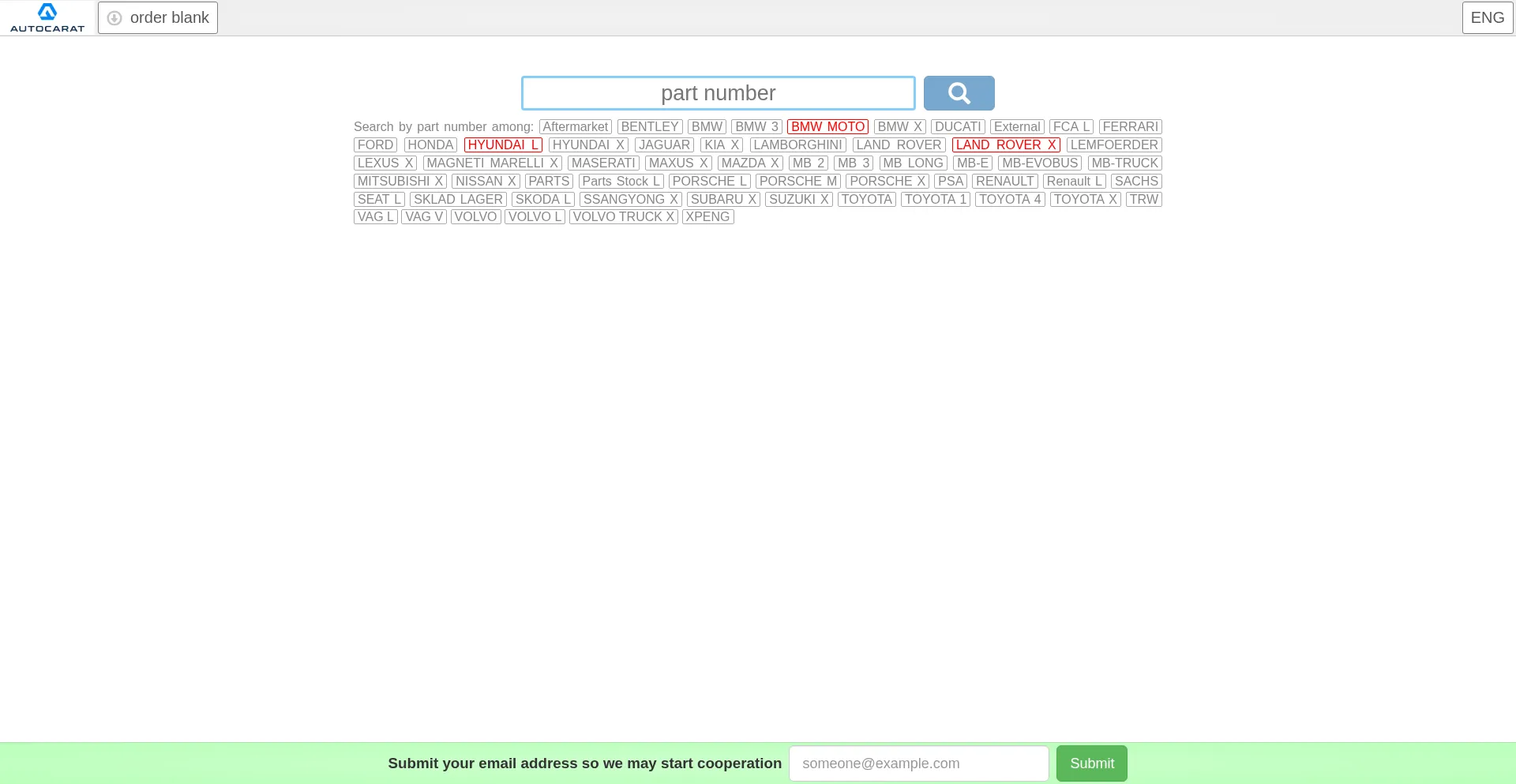Select the BENTLEY brand tag
The height and width of the screenshot is (784, 1516).
click(x=650, y=127)
